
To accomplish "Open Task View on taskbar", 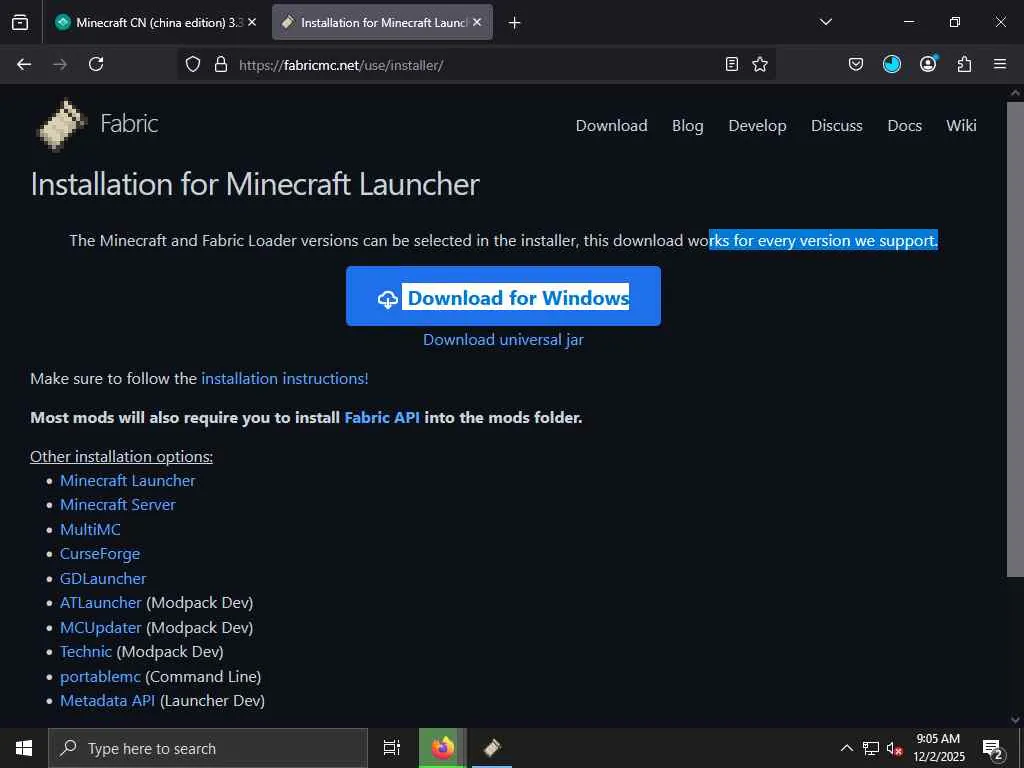I will pos(392,748).
